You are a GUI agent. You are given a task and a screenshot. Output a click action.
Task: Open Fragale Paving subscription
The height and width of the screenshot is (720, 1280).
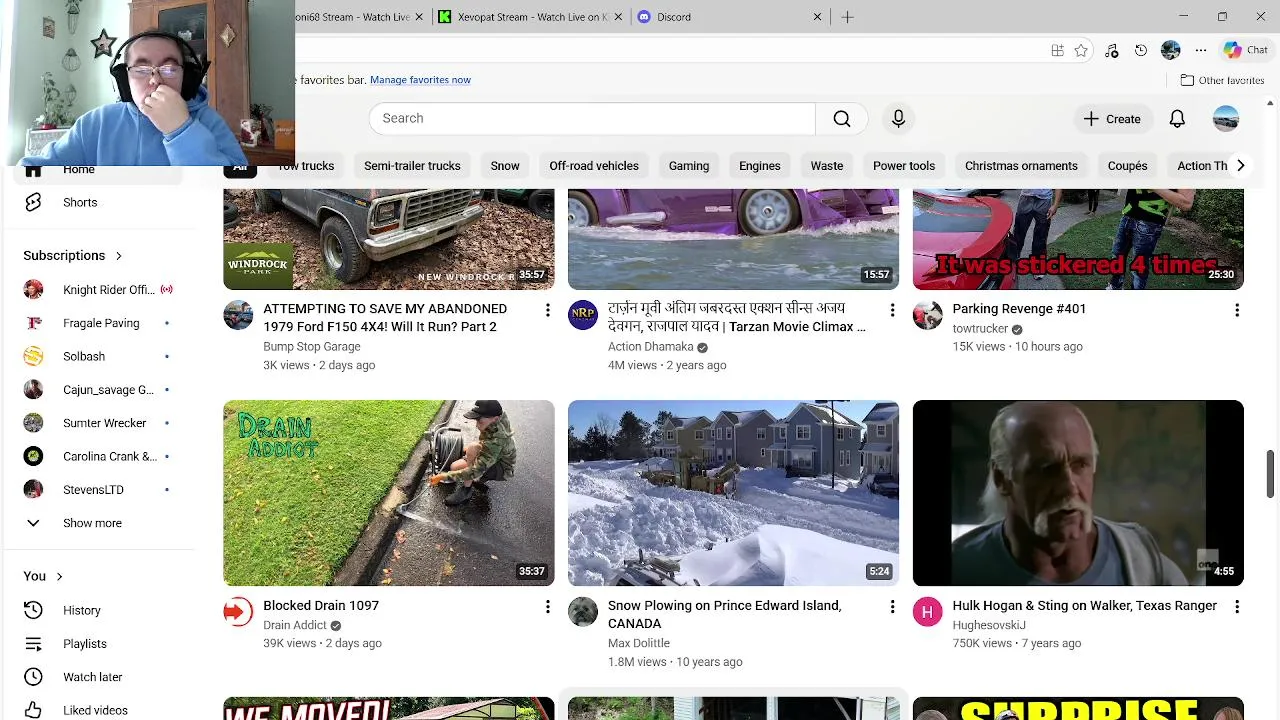point(98,323)
